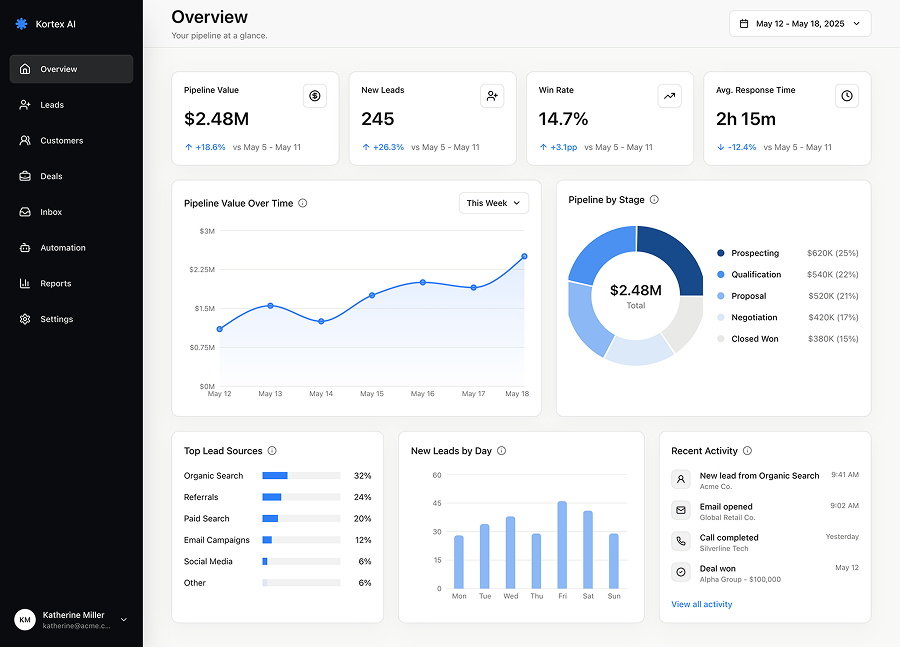
Task: Open Settings in the sidebar
Action: 71,319
